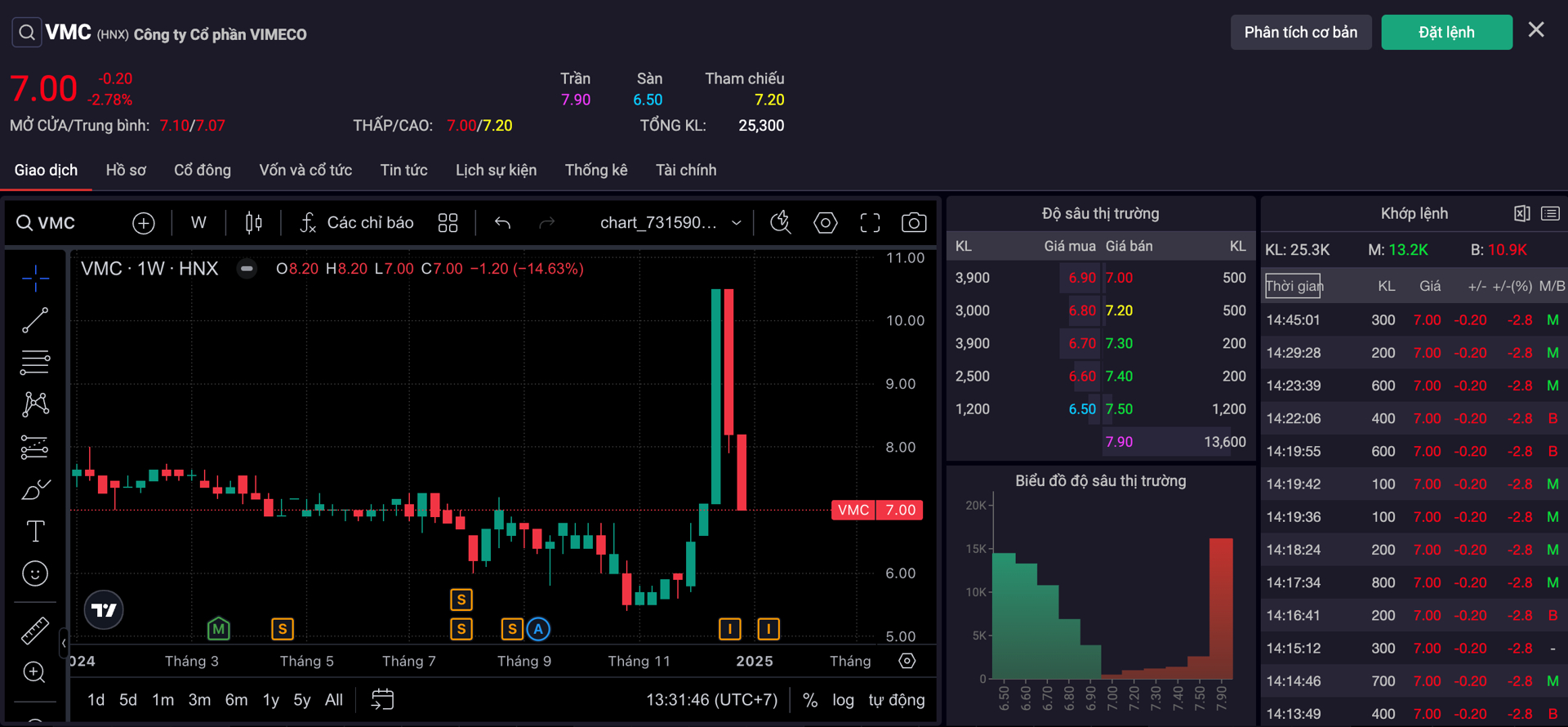Select the trend line drawing tool
1568x727 pixels.
pyautogui.click(x=35, y=320)
